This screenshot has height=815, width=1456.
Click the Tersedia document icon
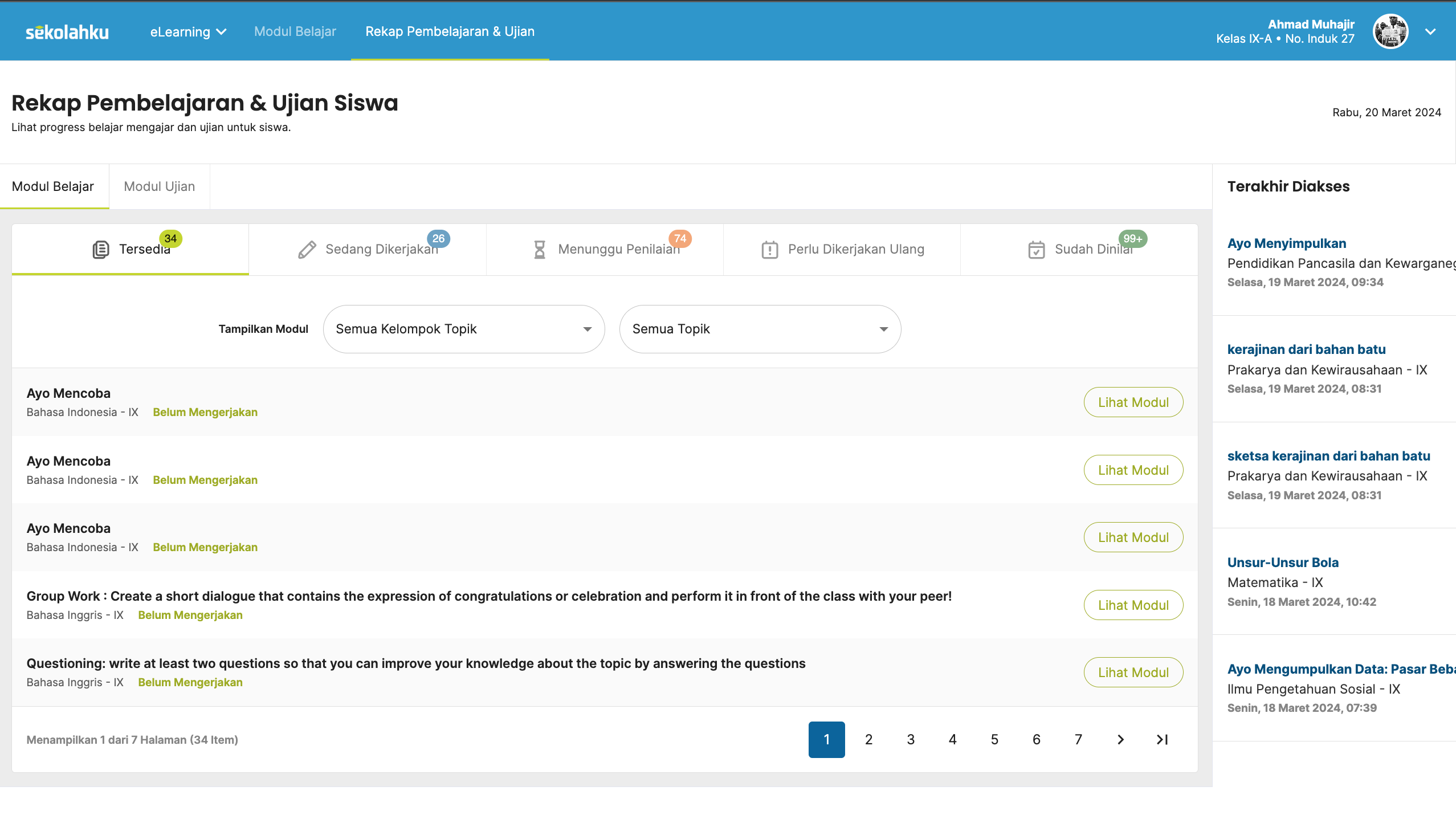(x=101, y=250)
